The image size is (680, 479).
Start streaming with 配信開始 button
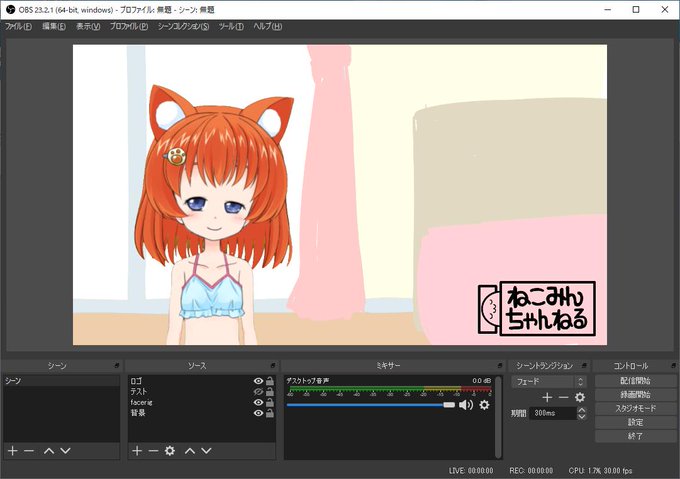[635, 381]
